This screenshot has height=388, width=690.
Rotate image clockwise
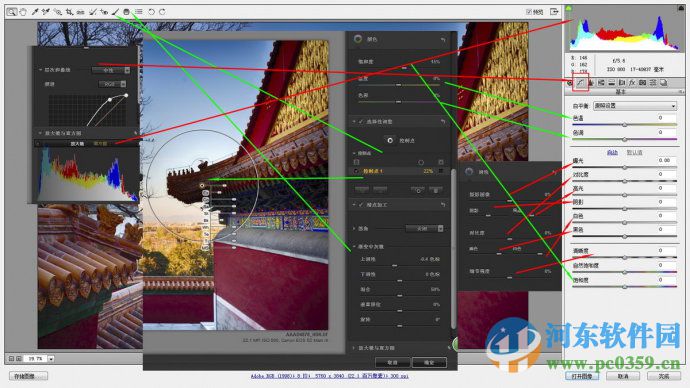(162, 12)
